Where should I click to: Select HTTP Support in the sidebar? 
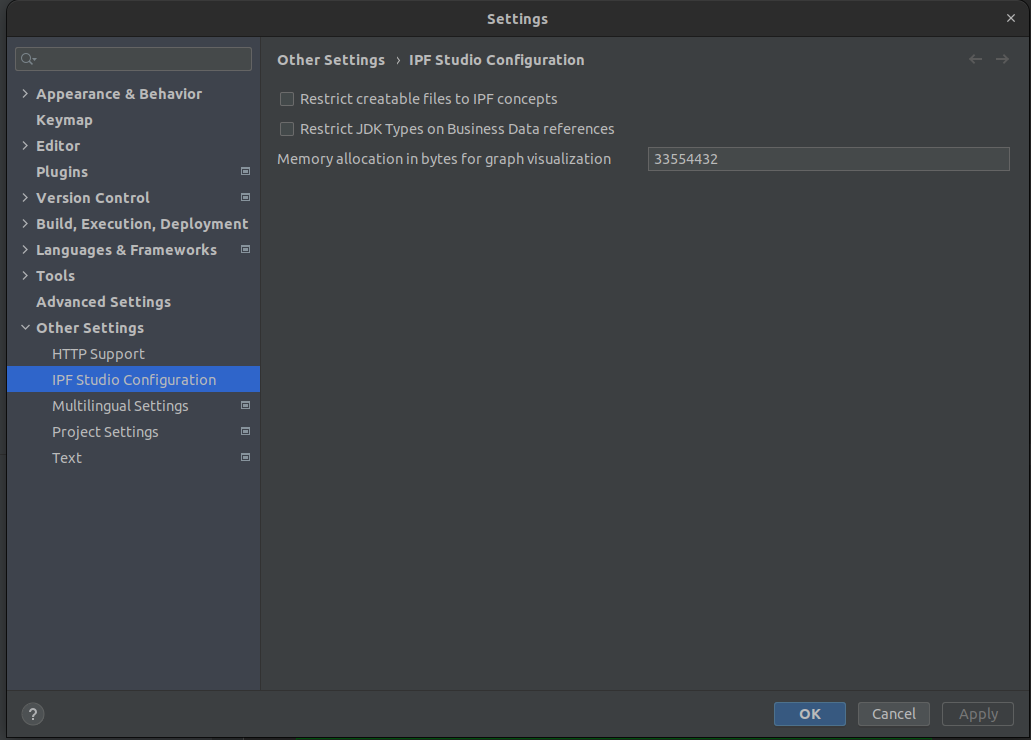coord(98,353)
